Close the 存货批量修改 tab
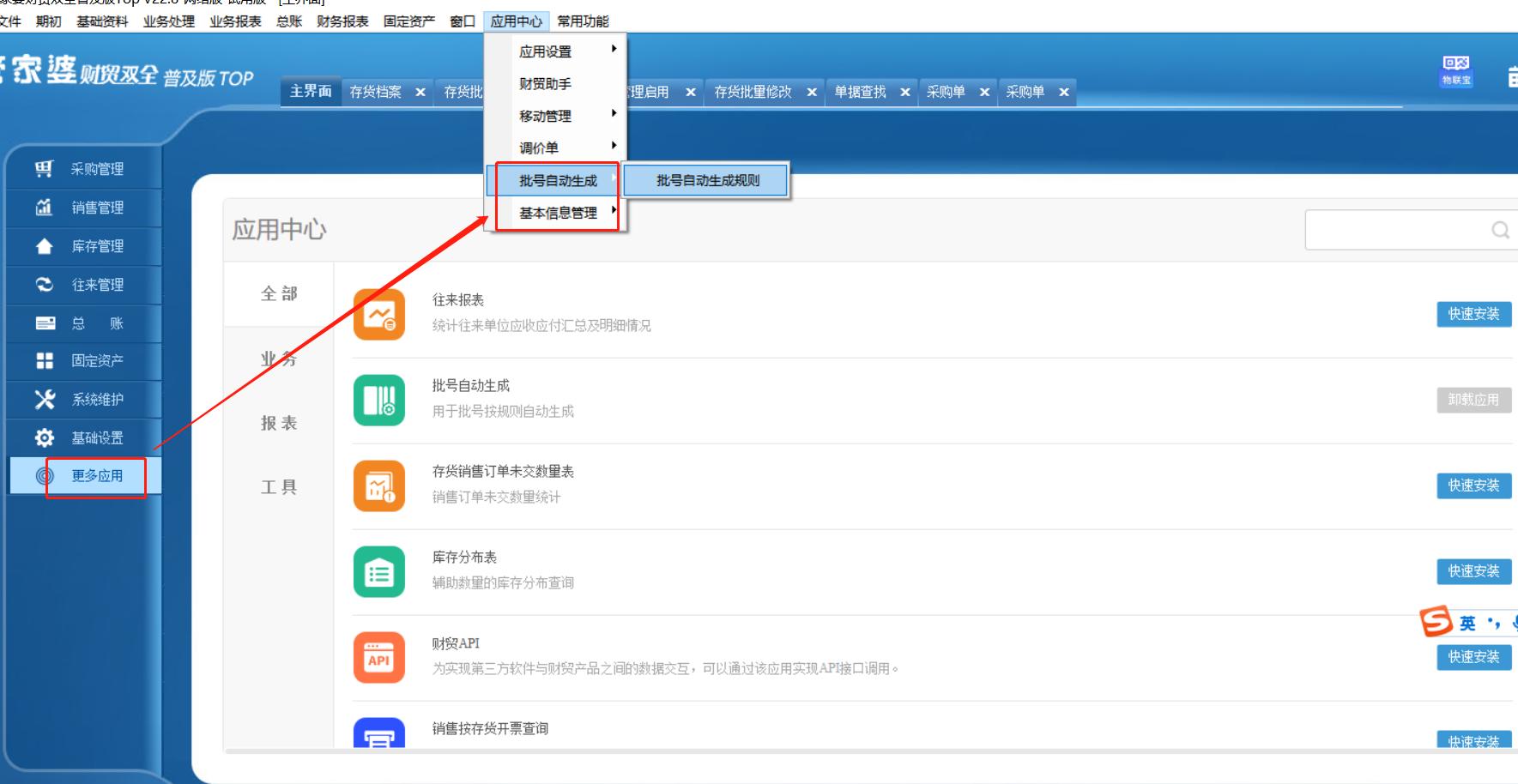1518x784 pixels. click(812, 92)
